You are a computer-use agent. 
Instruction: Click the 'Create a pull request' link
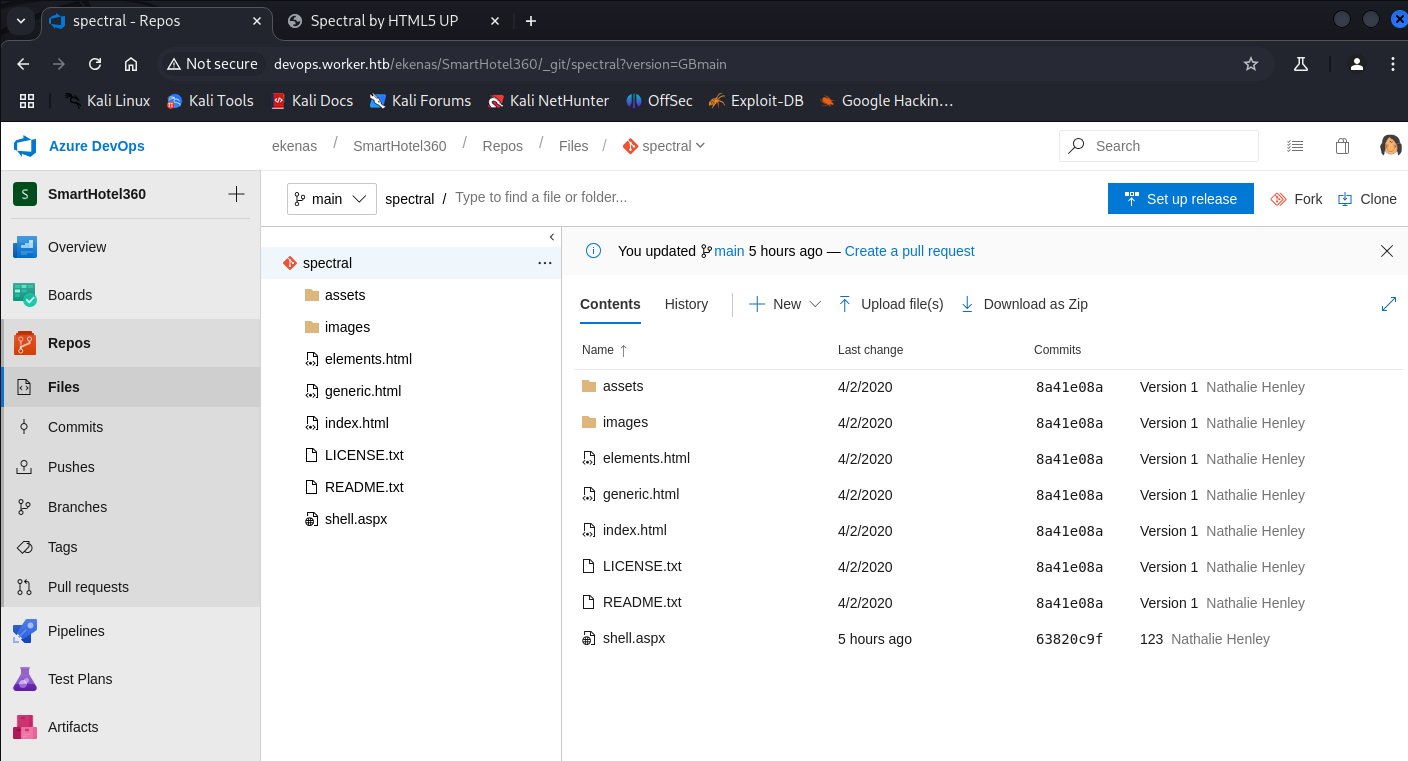[x=910, y=251]
